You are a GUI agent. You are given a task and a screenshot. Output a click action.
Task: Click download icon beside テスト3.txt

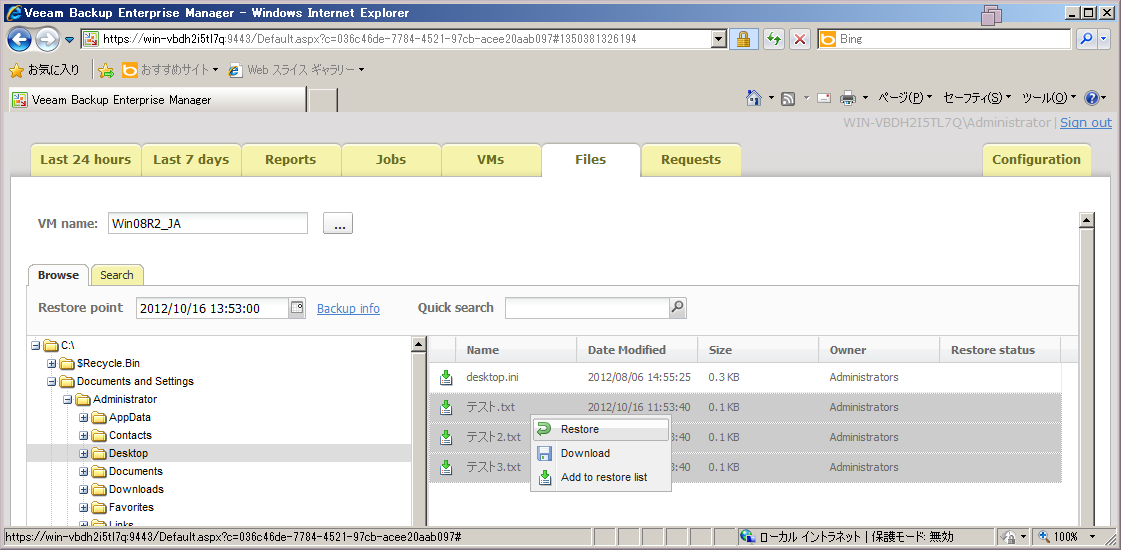445,467
